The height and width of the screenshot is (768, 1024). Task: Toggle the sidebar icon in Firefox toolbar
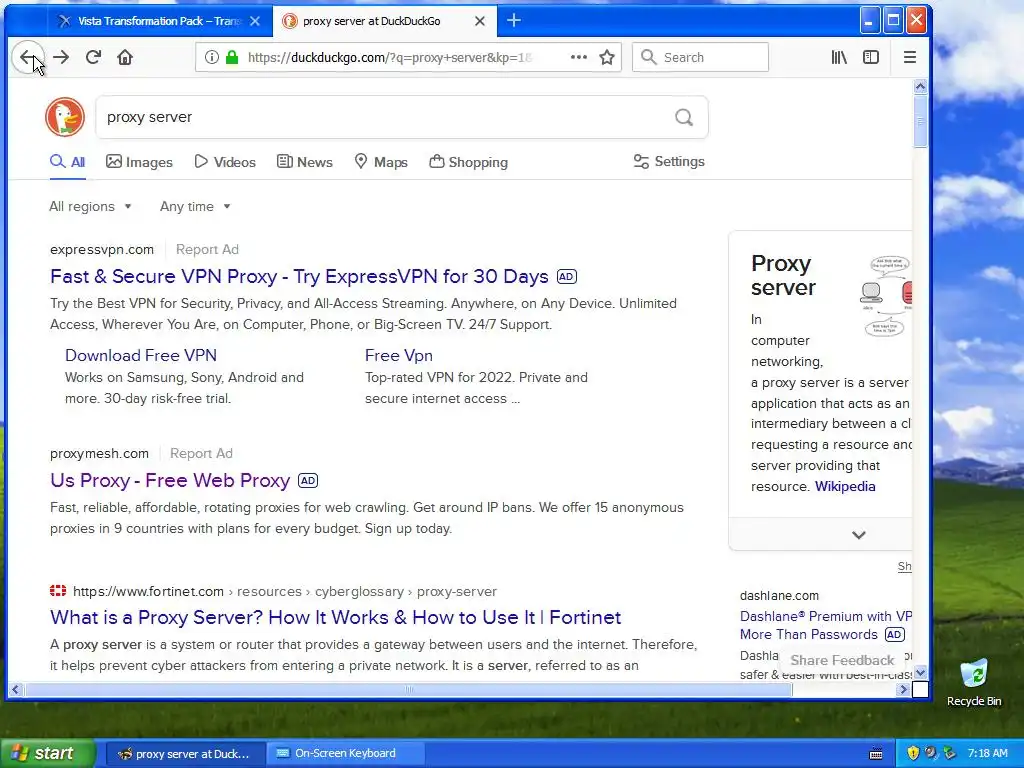tap(871, 57)
